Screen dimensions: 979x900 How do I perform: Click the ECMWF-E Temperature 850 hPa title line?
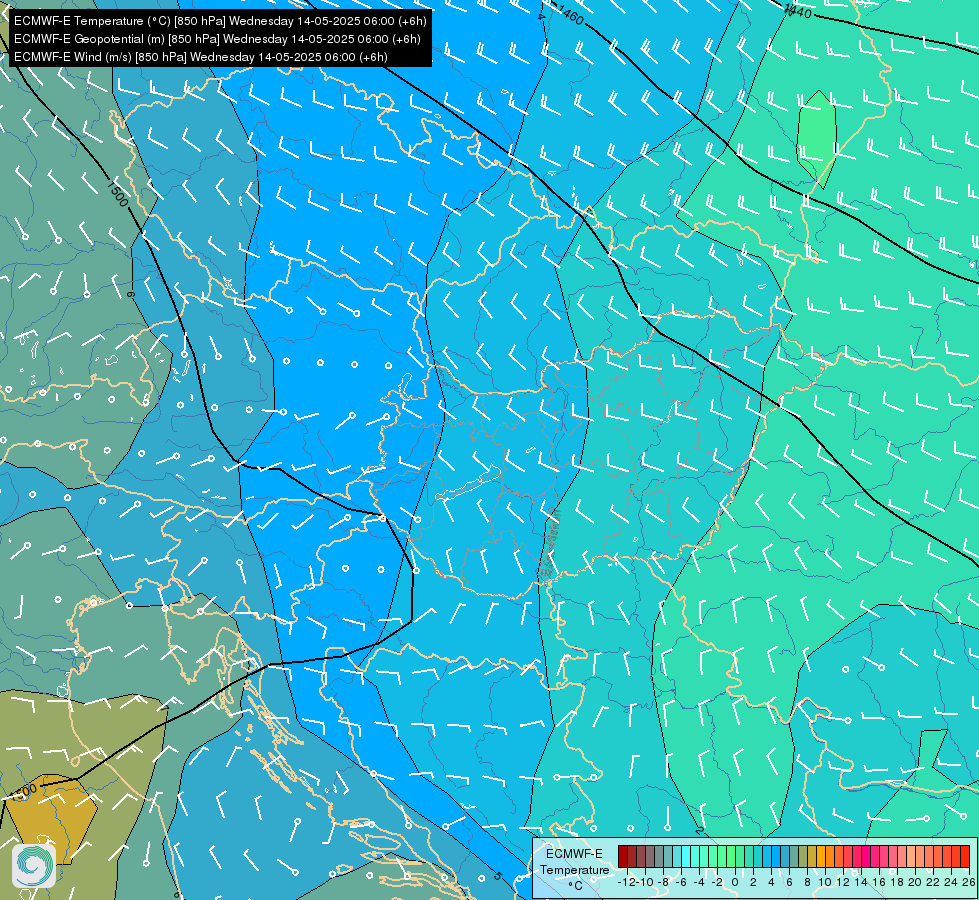(x=220, y=21)
